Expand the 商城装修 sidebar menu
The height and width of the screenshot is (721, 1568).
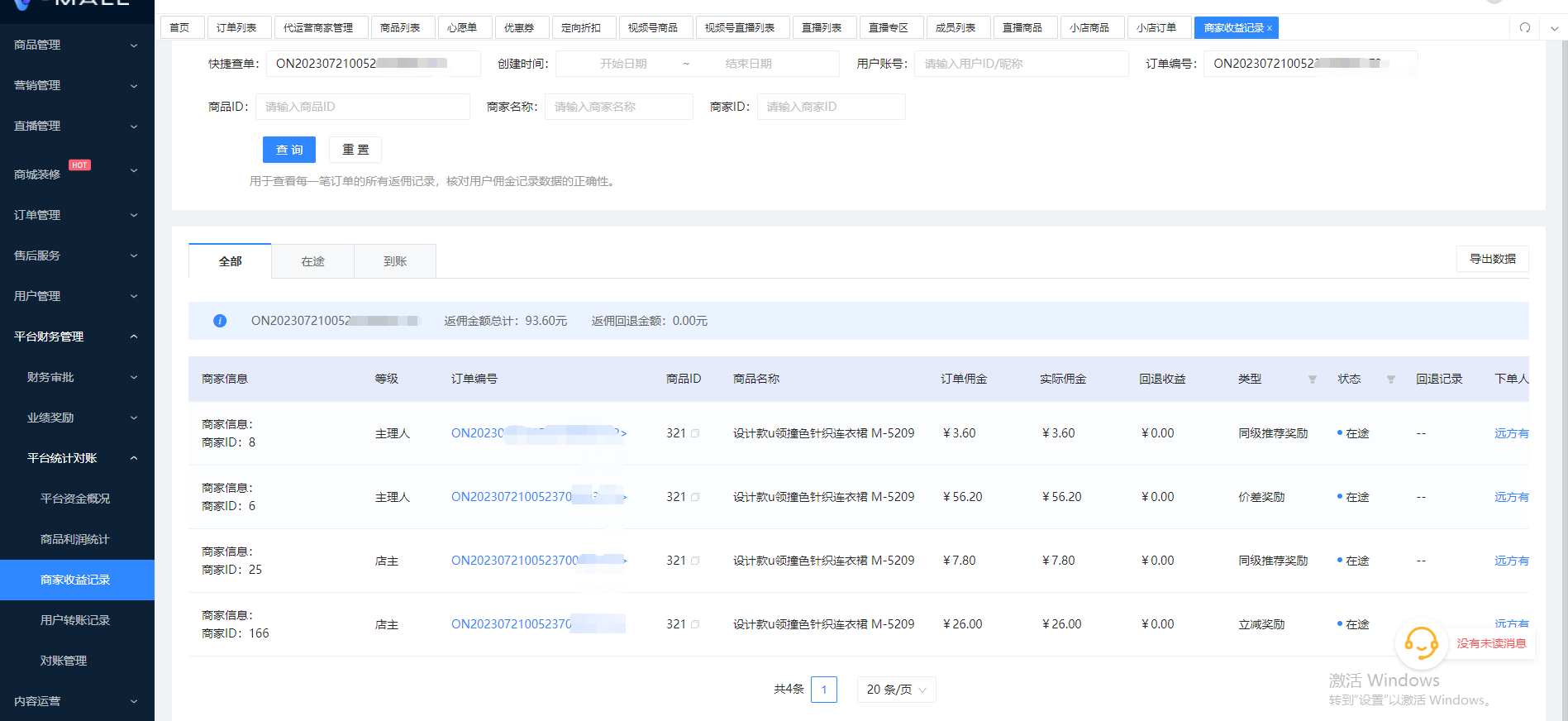click(77, 171)
